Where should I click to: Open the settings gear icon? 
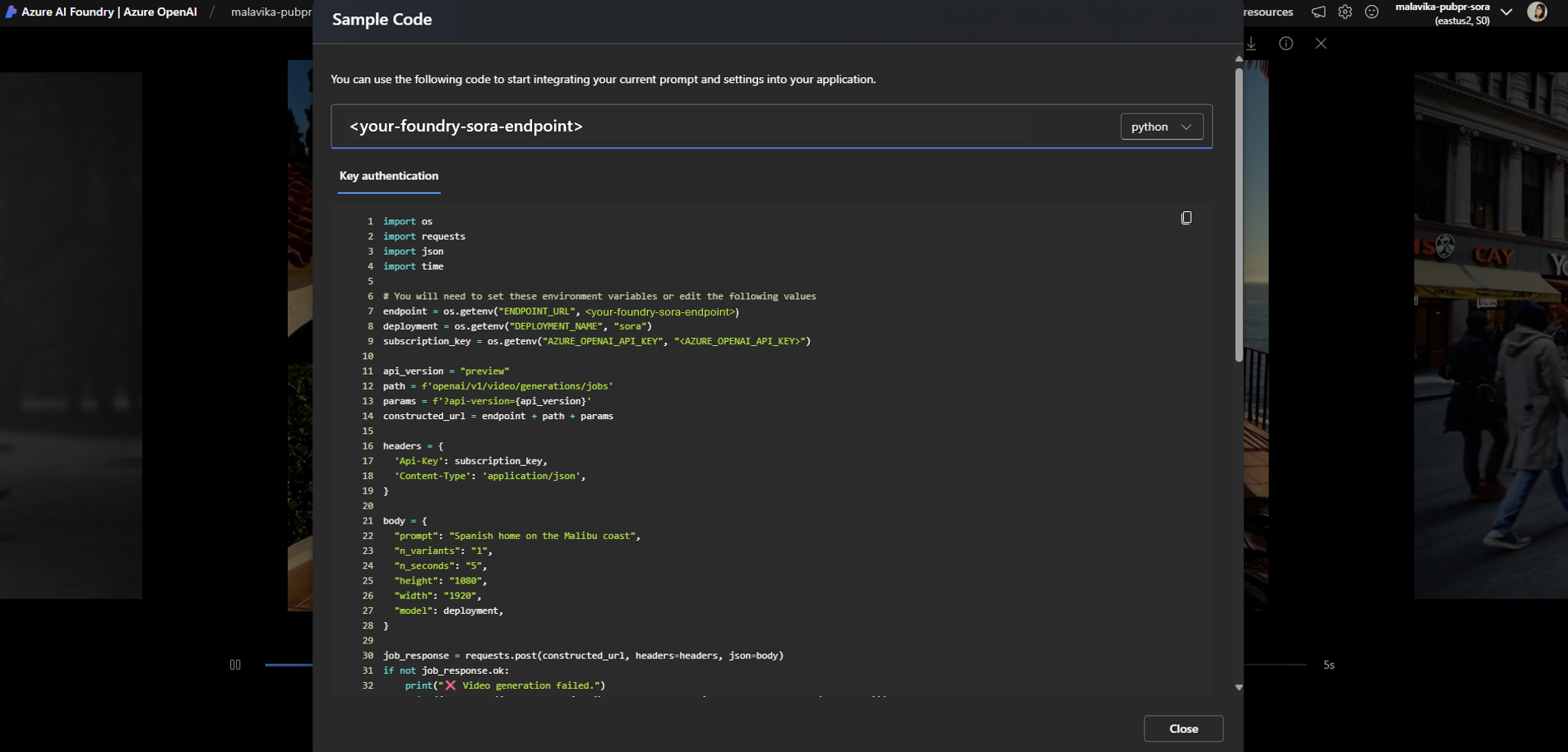1345,12
